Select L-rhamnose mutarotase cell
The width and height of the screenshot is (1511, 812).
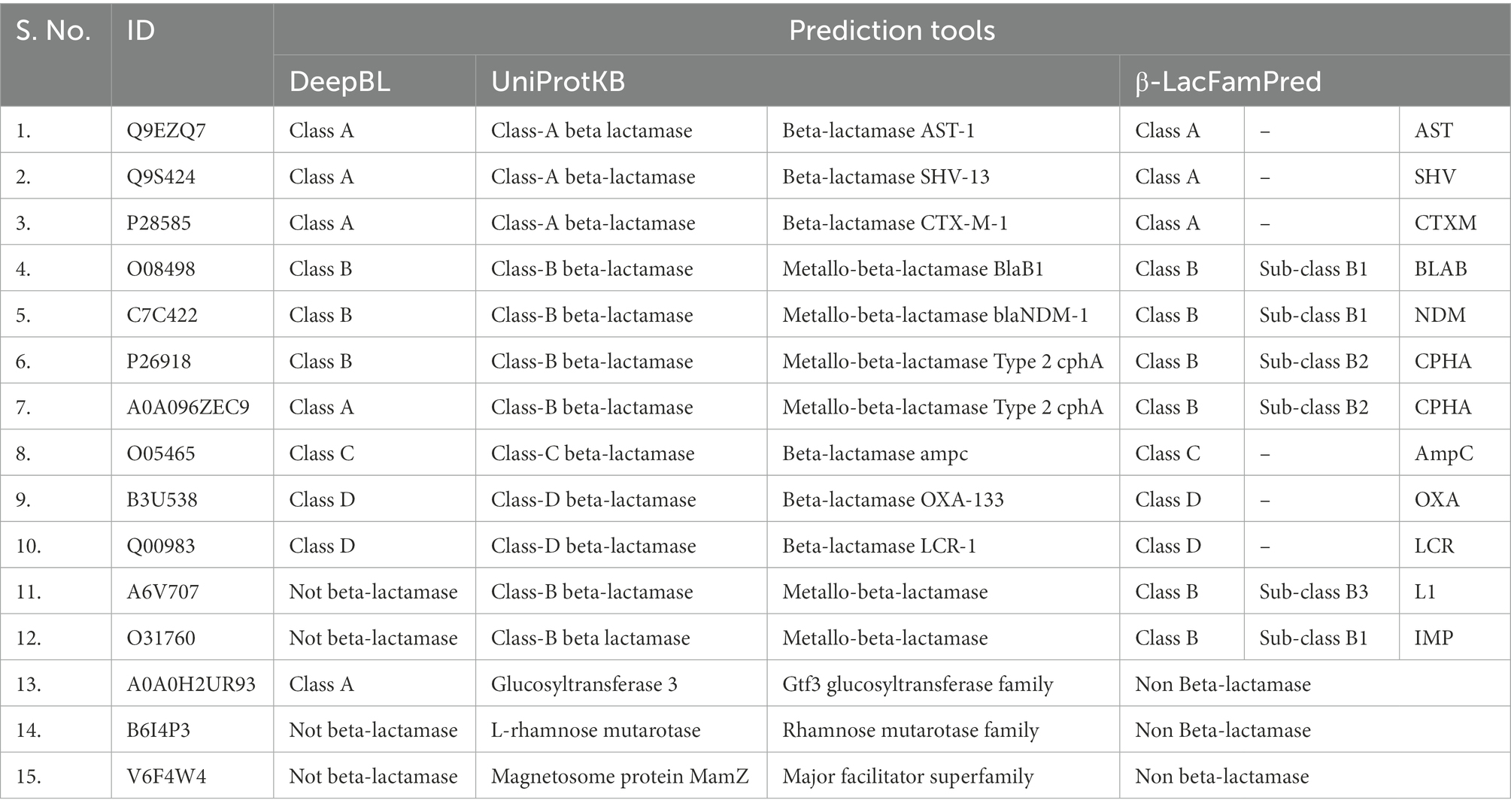(x=621, y=730)
